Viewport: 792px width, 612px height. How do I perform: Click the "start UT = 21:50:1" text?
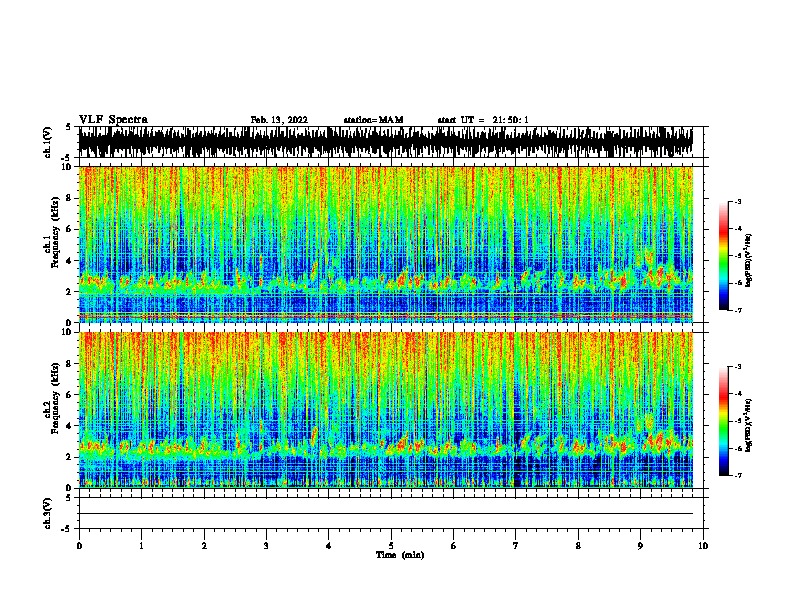tap(483, 120)
